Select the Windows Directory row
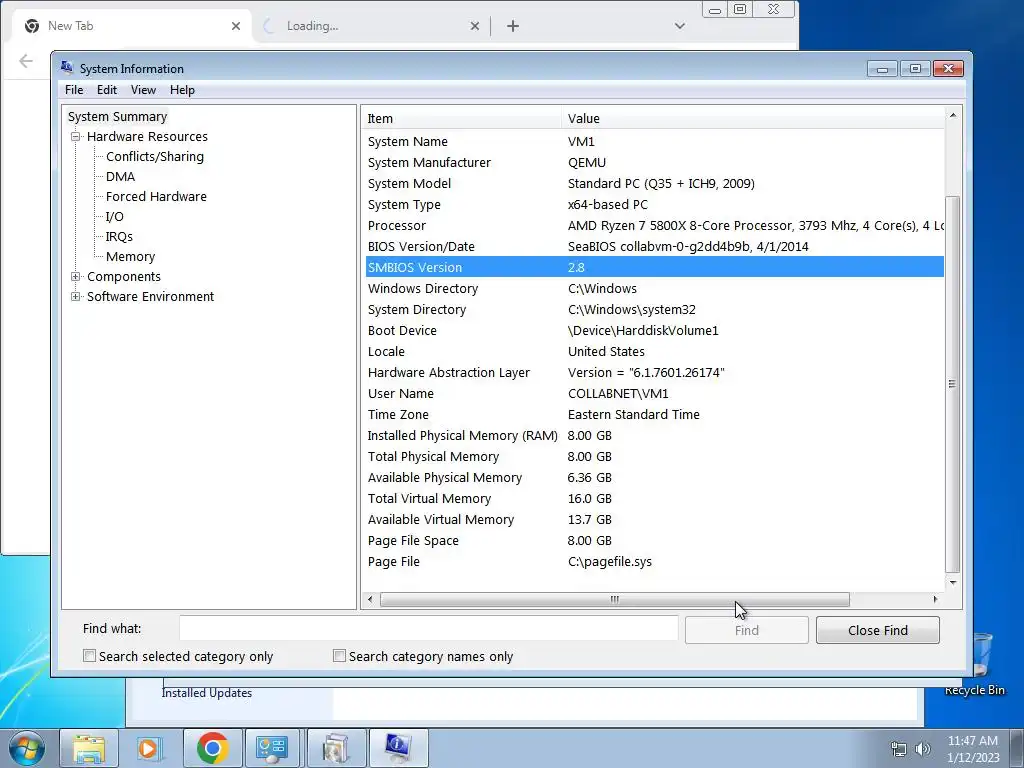The height and width of the screenshot is (768, 1024). [x=654, y=289]
